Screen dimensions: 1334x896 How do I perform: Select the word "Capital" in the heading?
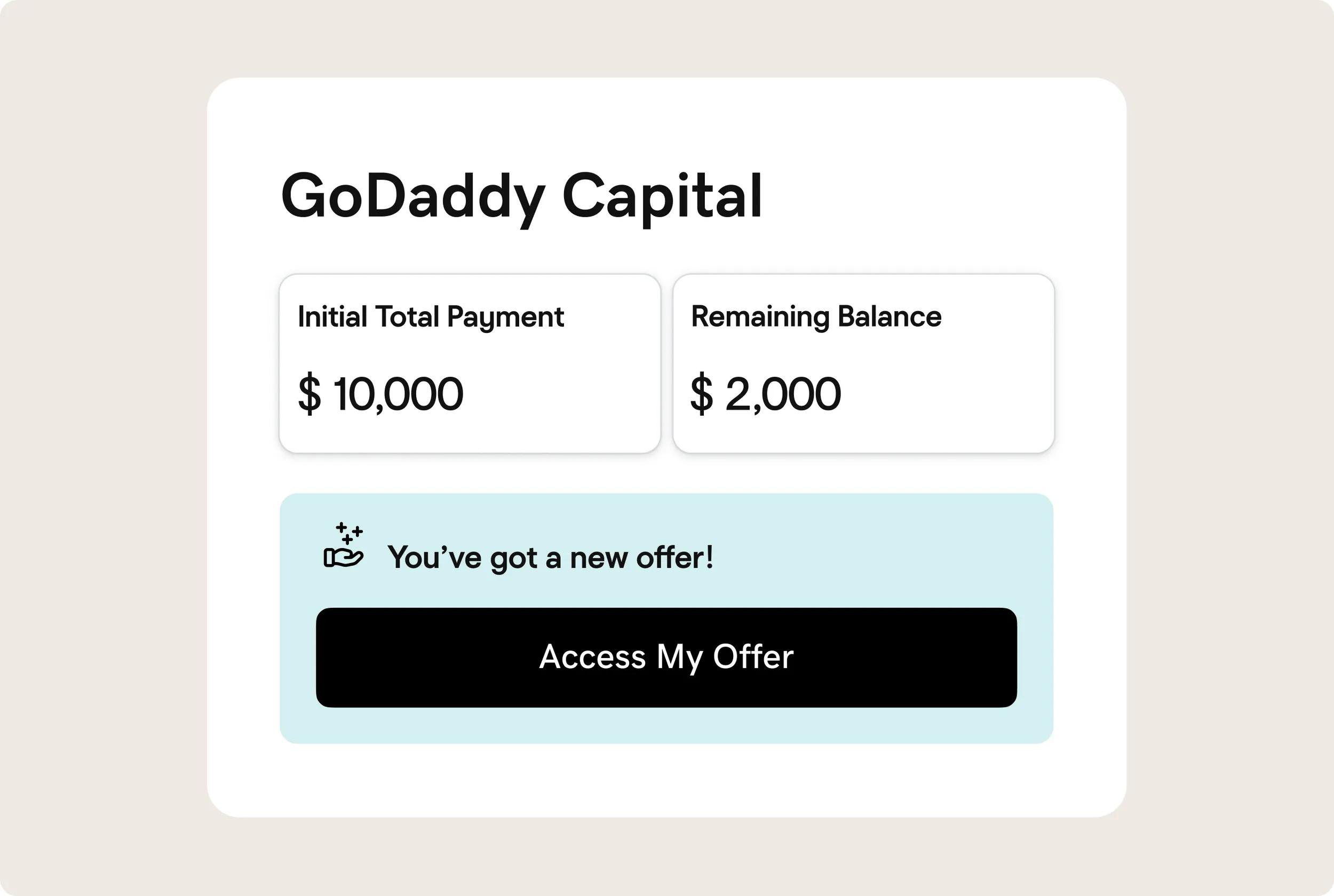point(662,196)
